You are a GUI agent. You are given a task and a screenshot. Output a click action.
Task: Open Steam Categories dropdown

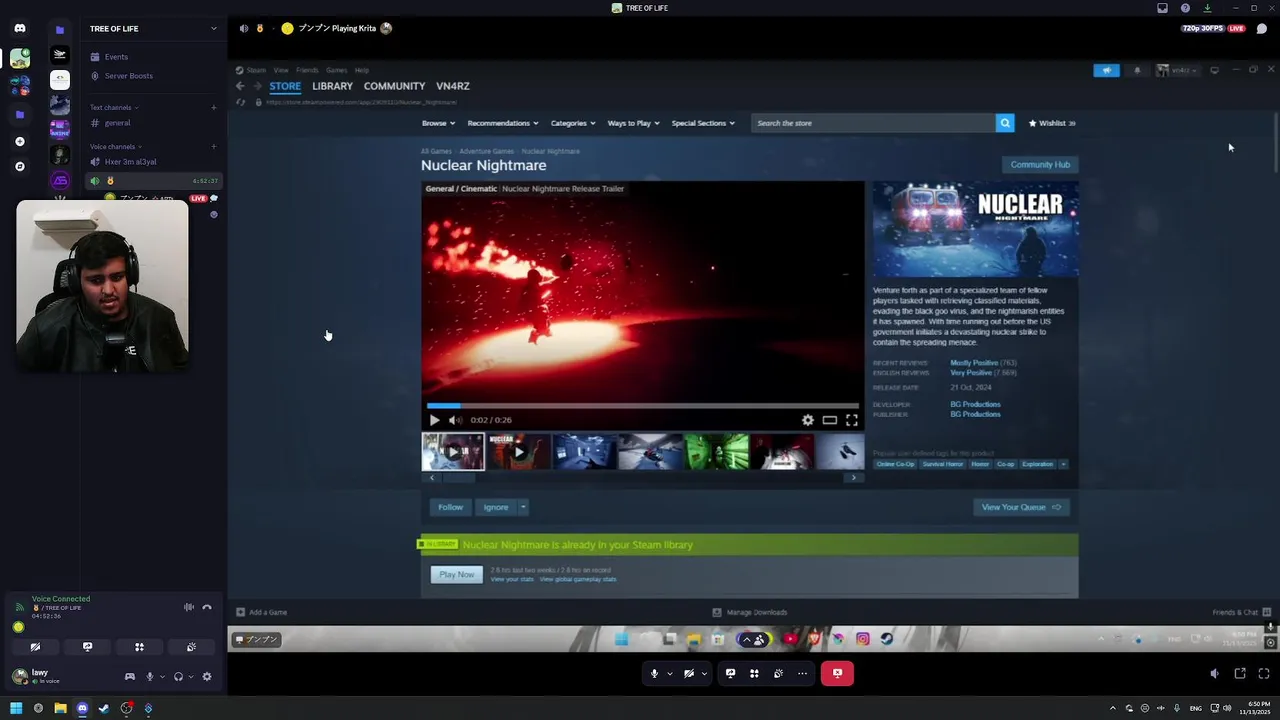[x=573, y=123]
